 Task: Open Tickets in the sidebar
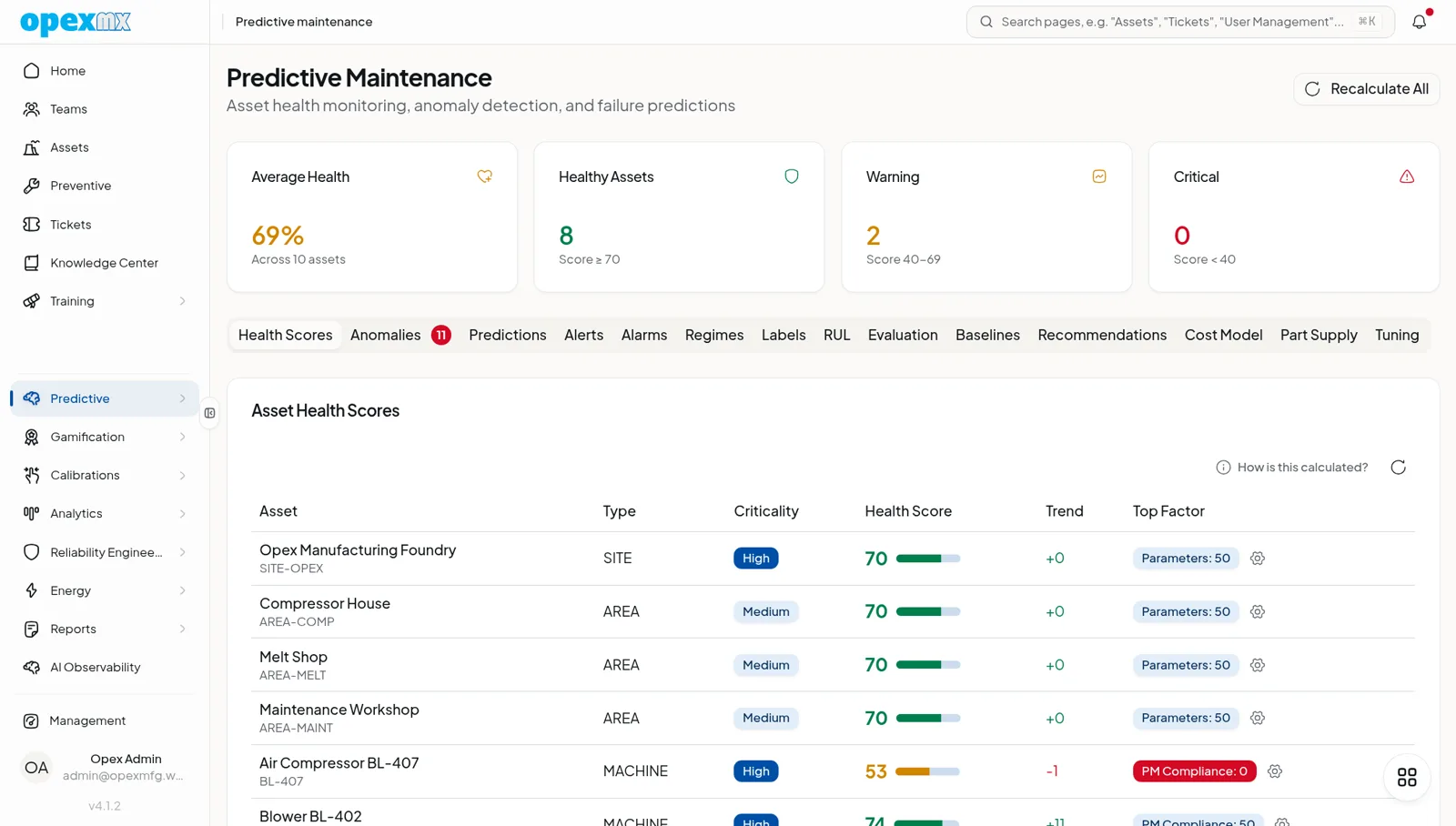(105, 225)
